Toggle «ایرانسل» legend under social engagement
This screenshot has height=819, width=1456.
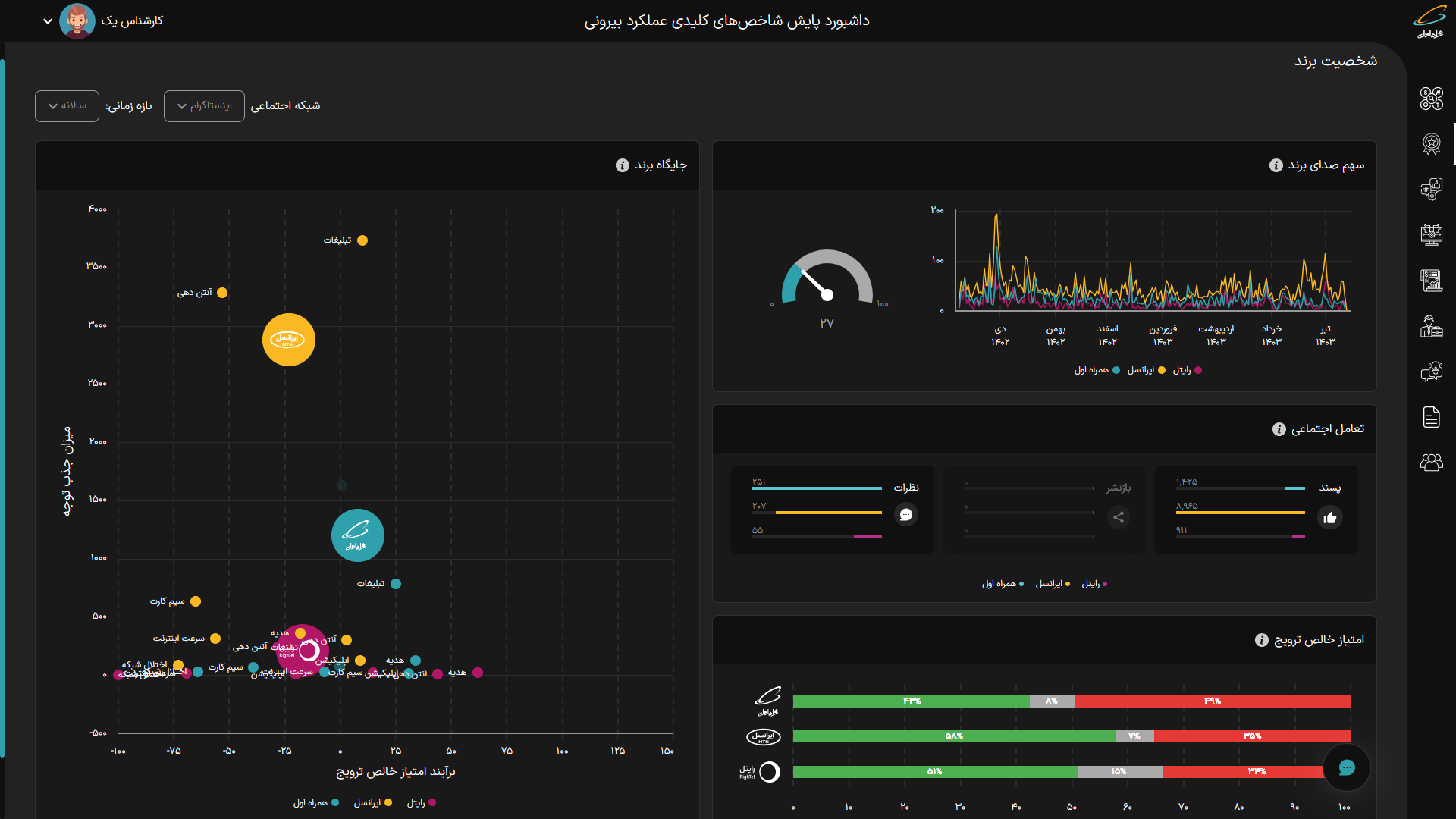pyautogui.click(x=1053, y=584)
